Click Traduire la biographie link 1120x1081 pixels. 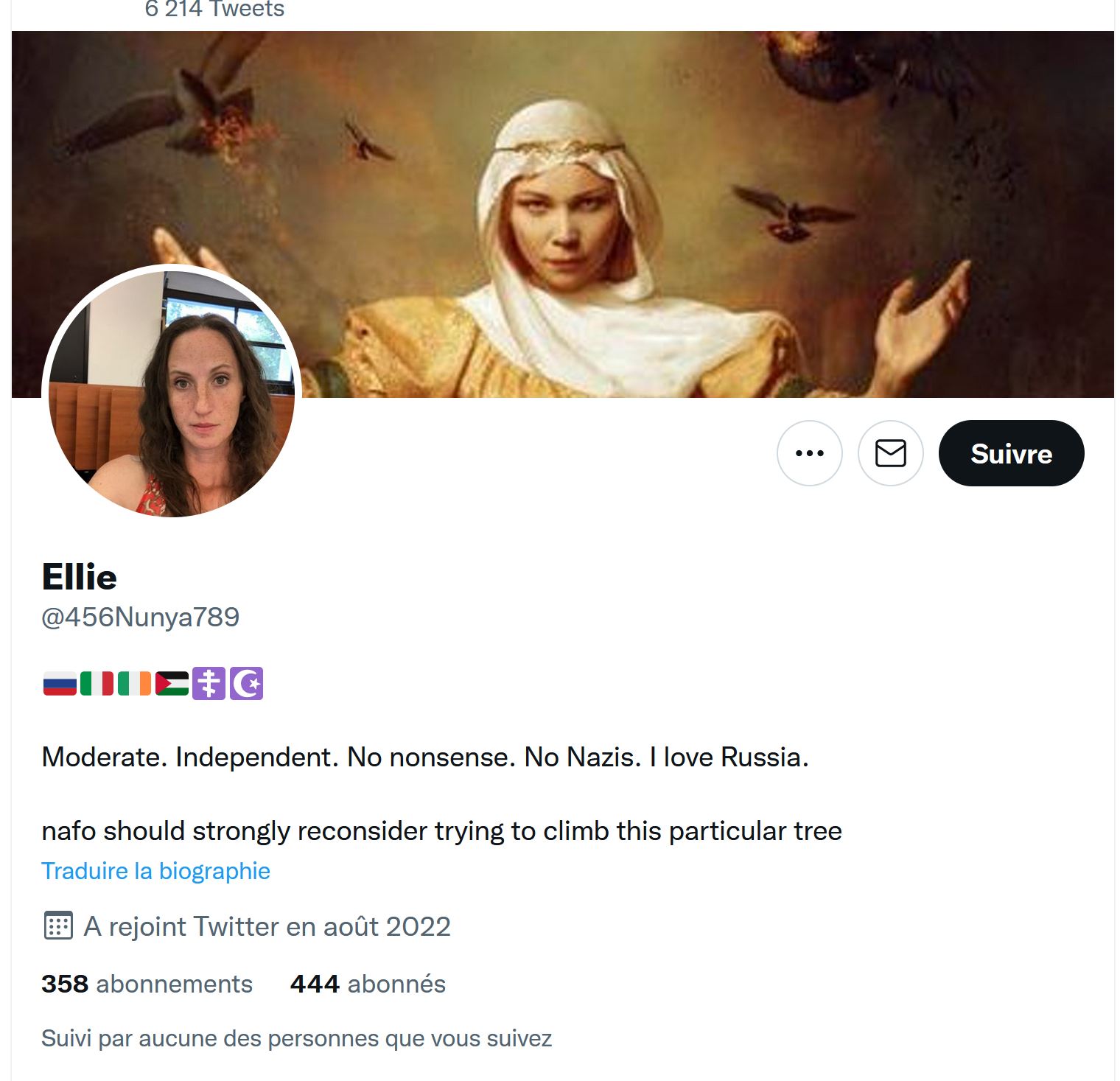tap(155, 871)
